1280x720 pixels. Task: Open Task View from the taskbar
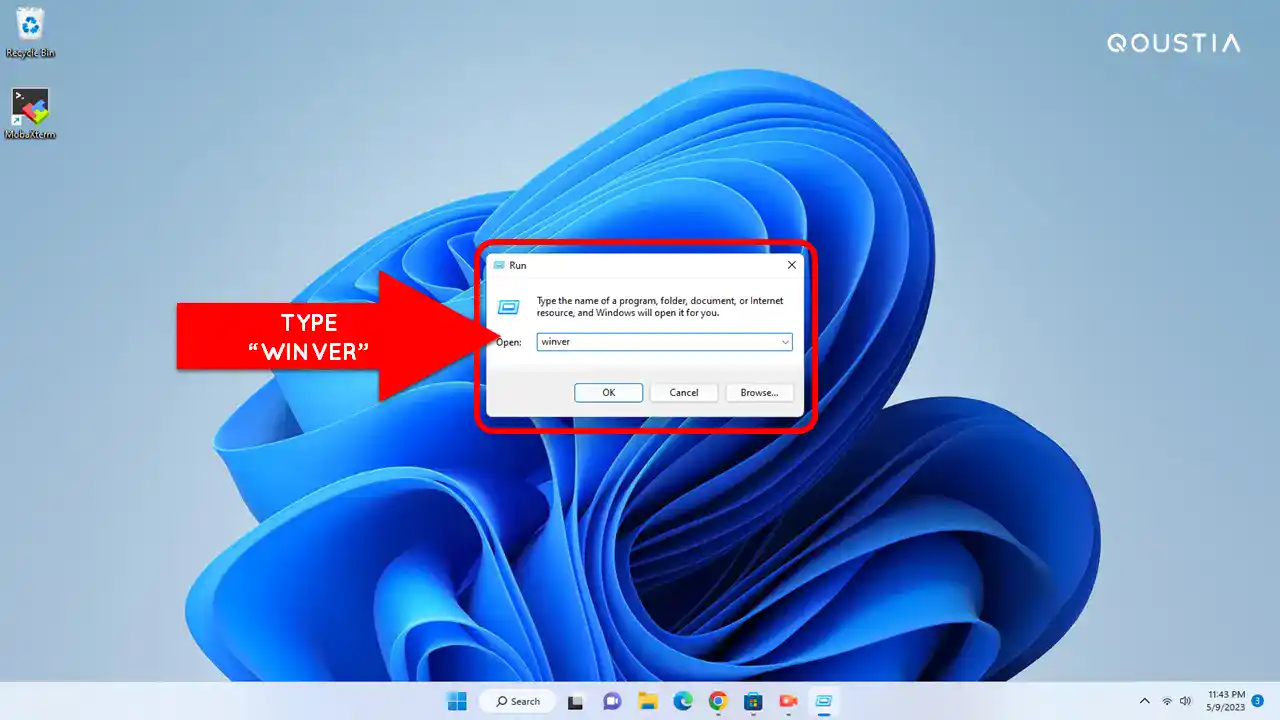click(576, 701)
